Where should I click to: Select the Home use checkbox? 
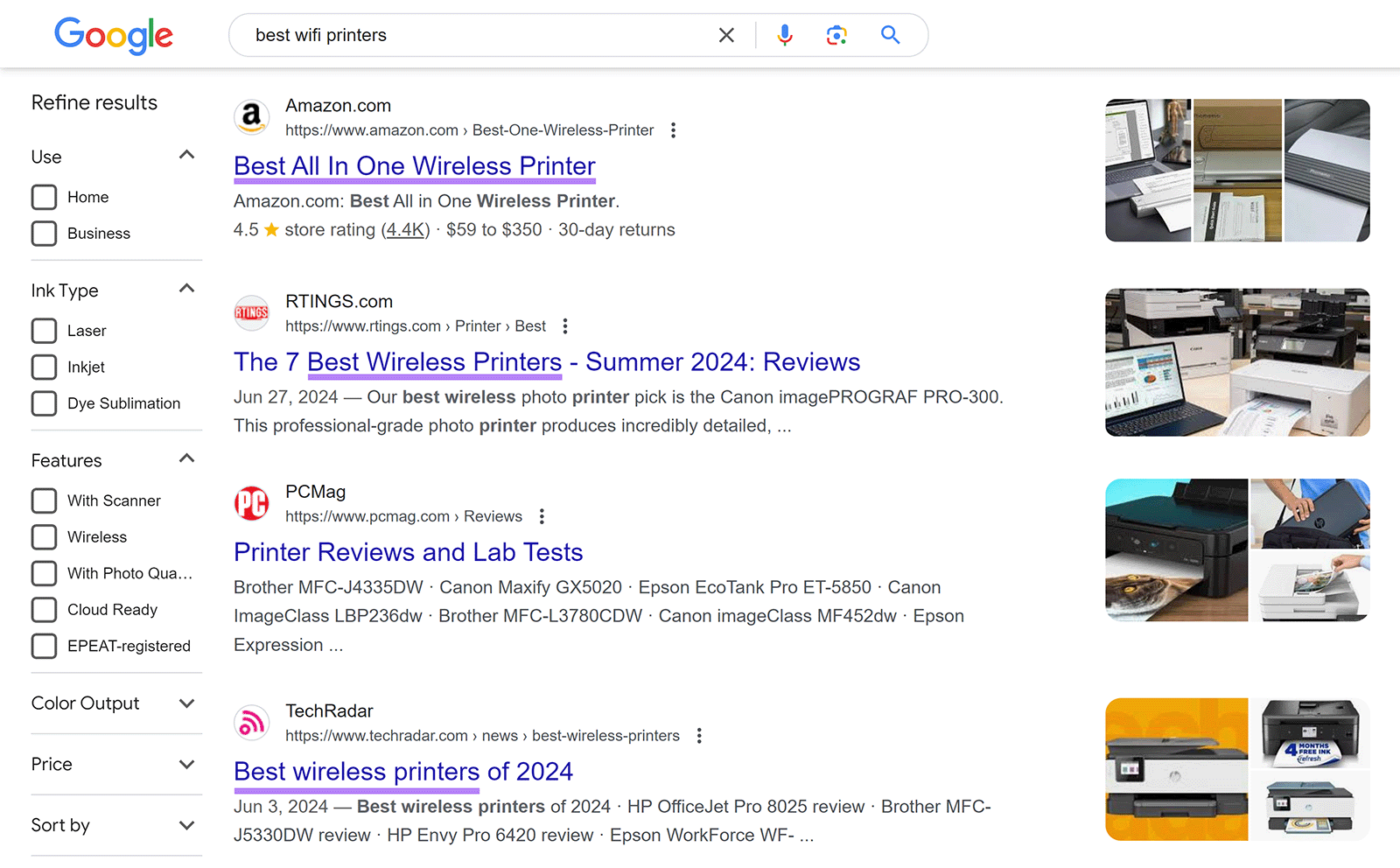coord(44,197)
